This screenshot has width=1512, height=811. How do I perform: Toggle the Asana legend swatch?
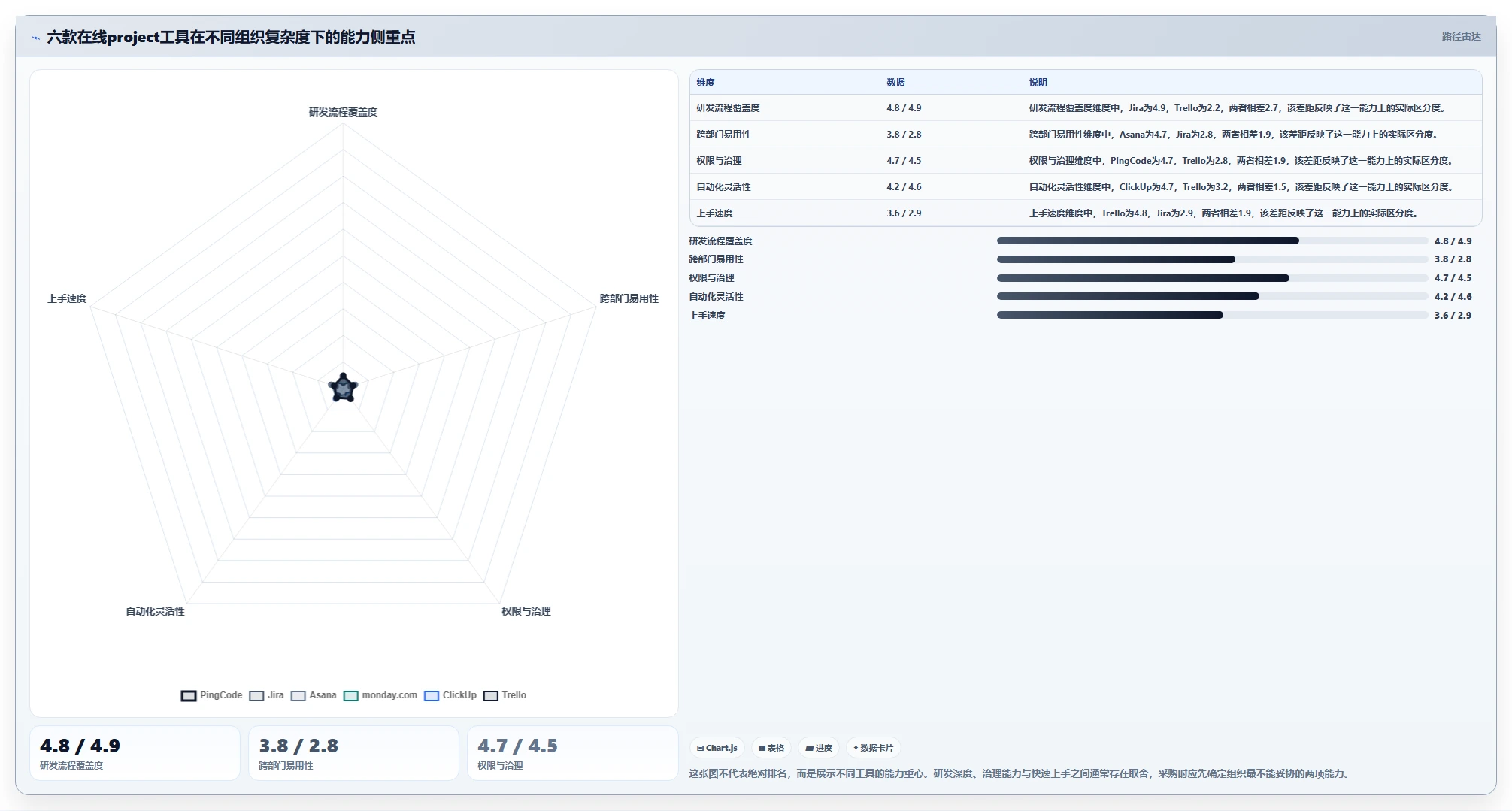[298, 695]
